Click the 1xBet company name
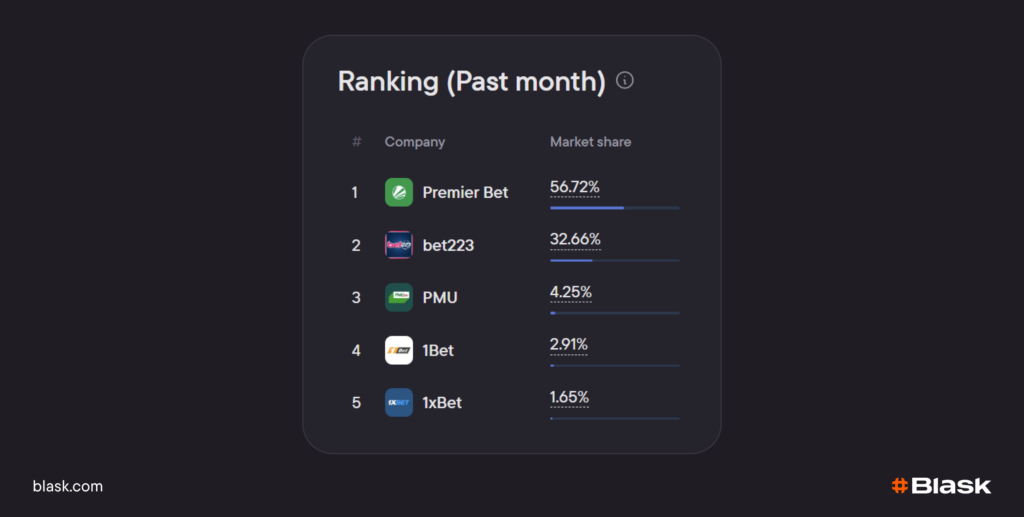The image size is (1024, 517). (x=442, y=402)
